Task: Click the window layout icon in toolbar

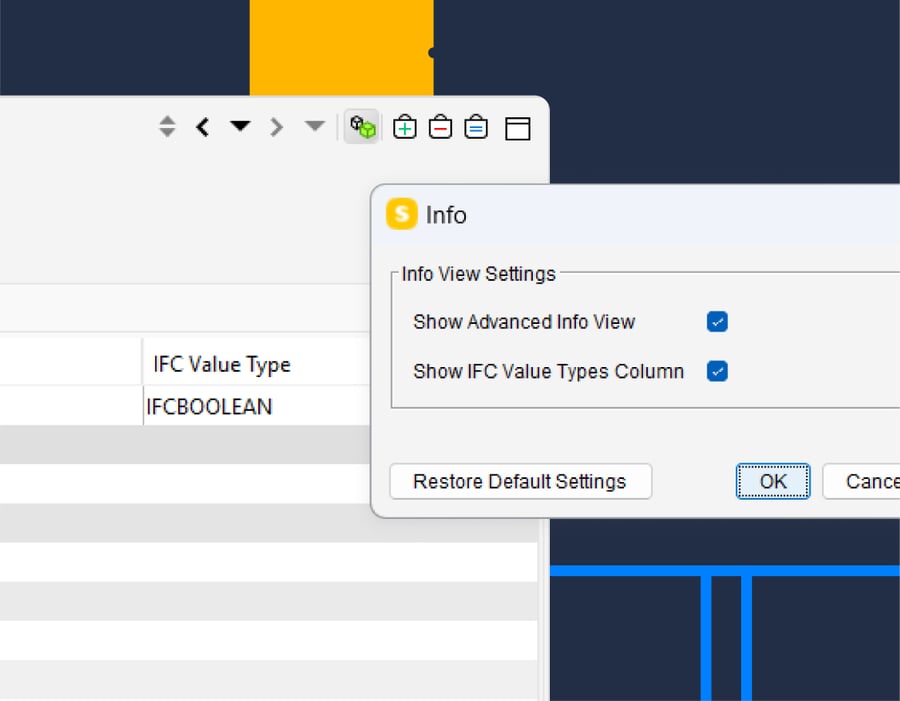Action: 517,128
